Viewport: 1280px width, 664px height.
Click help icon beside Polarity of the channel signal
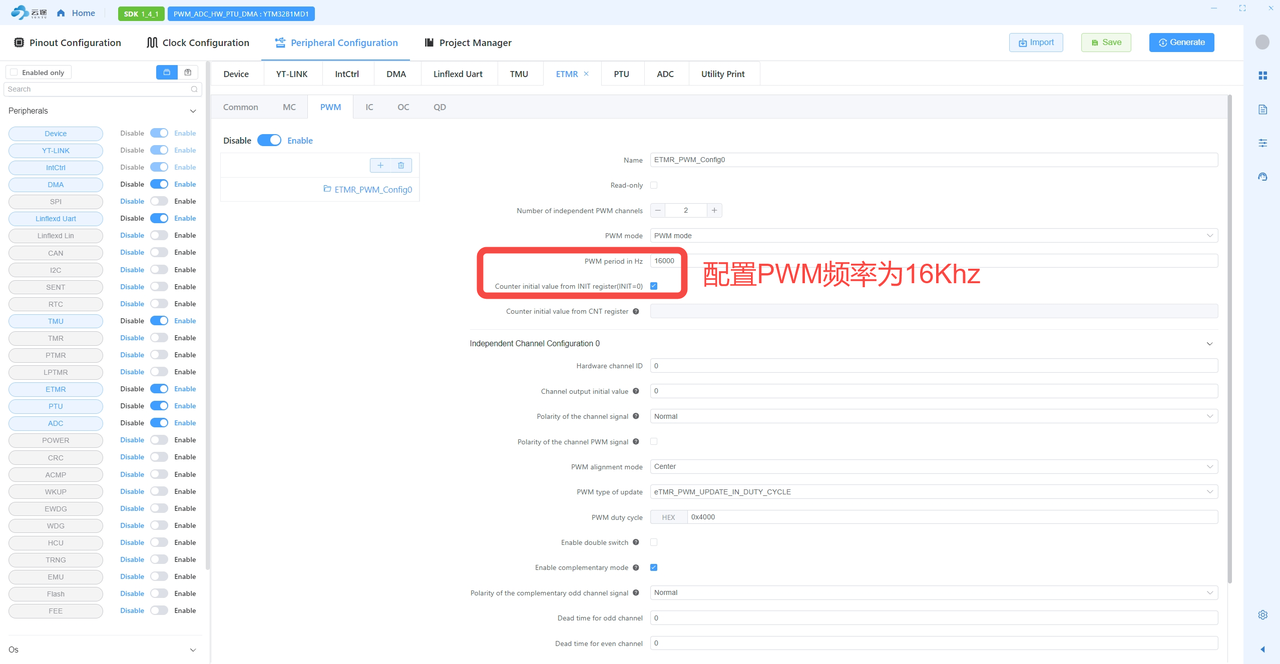click(636, 416)
